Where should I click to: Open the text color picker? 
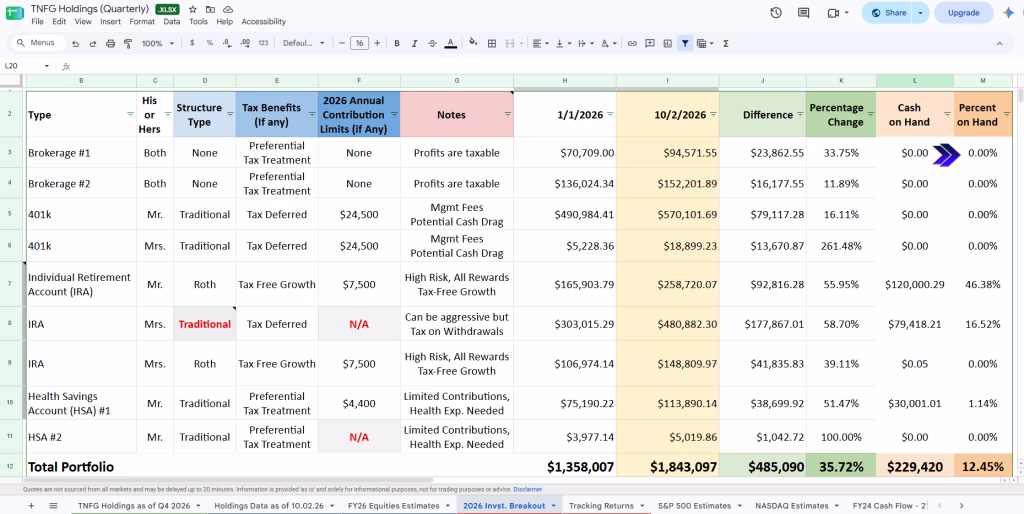[x=450, y=43]
